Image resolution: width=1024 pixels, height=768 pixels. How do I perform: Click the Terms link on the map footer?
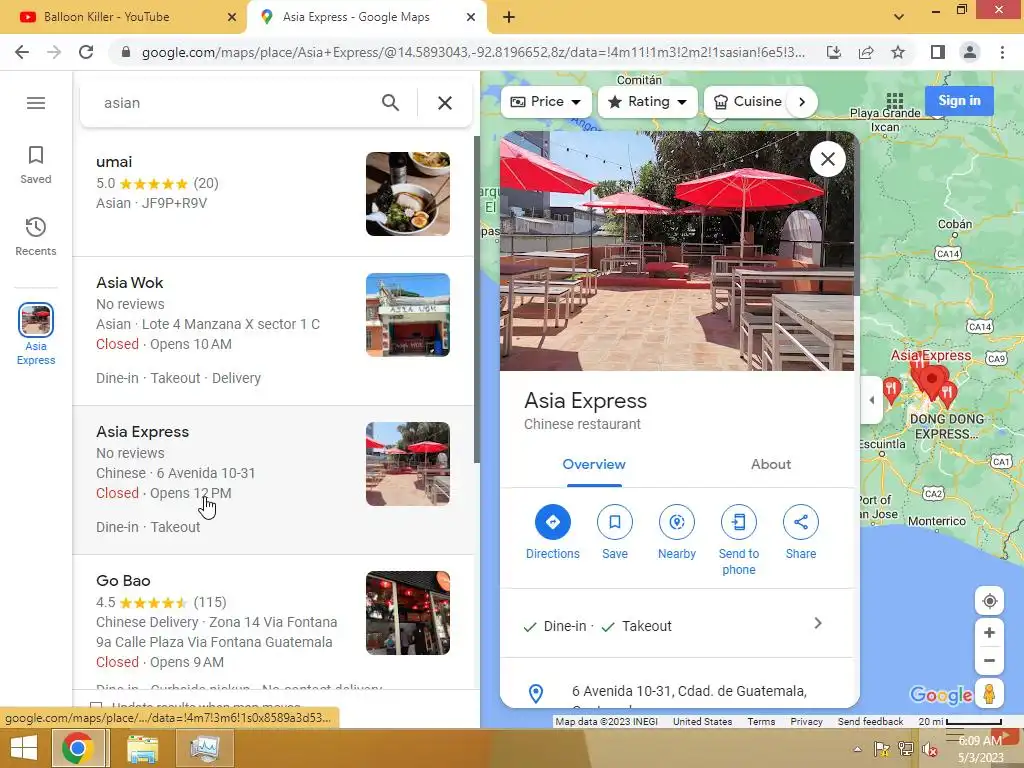(x=761, y=722)
